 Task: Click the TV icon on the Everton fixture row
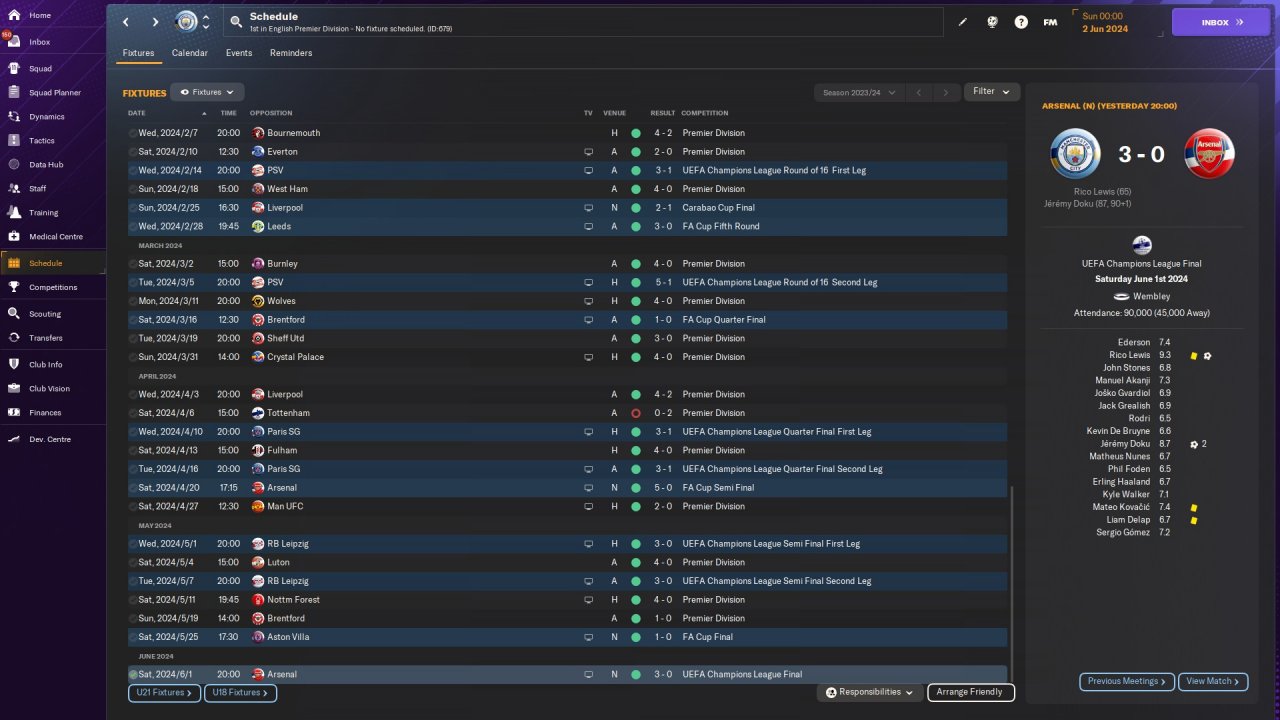pos(589,152)
